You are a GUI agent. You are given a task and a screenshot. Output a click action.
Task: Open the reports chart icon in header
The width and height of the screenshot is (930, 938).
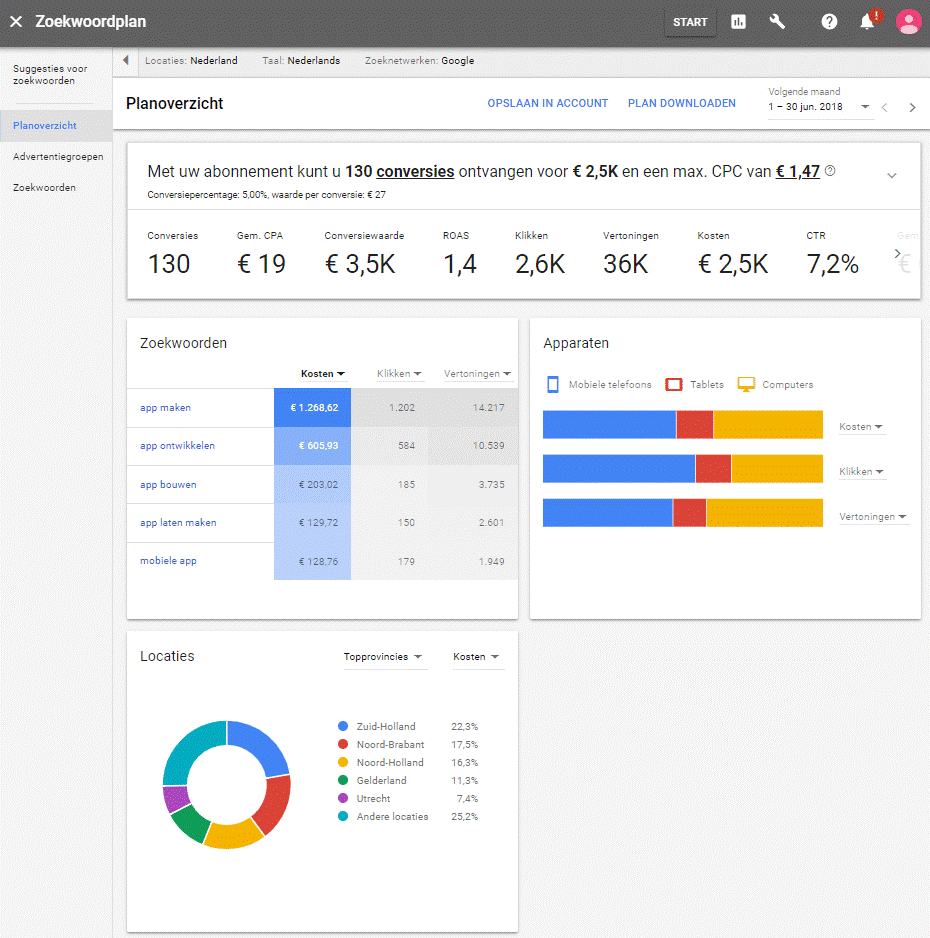click(x=739, y=21)
